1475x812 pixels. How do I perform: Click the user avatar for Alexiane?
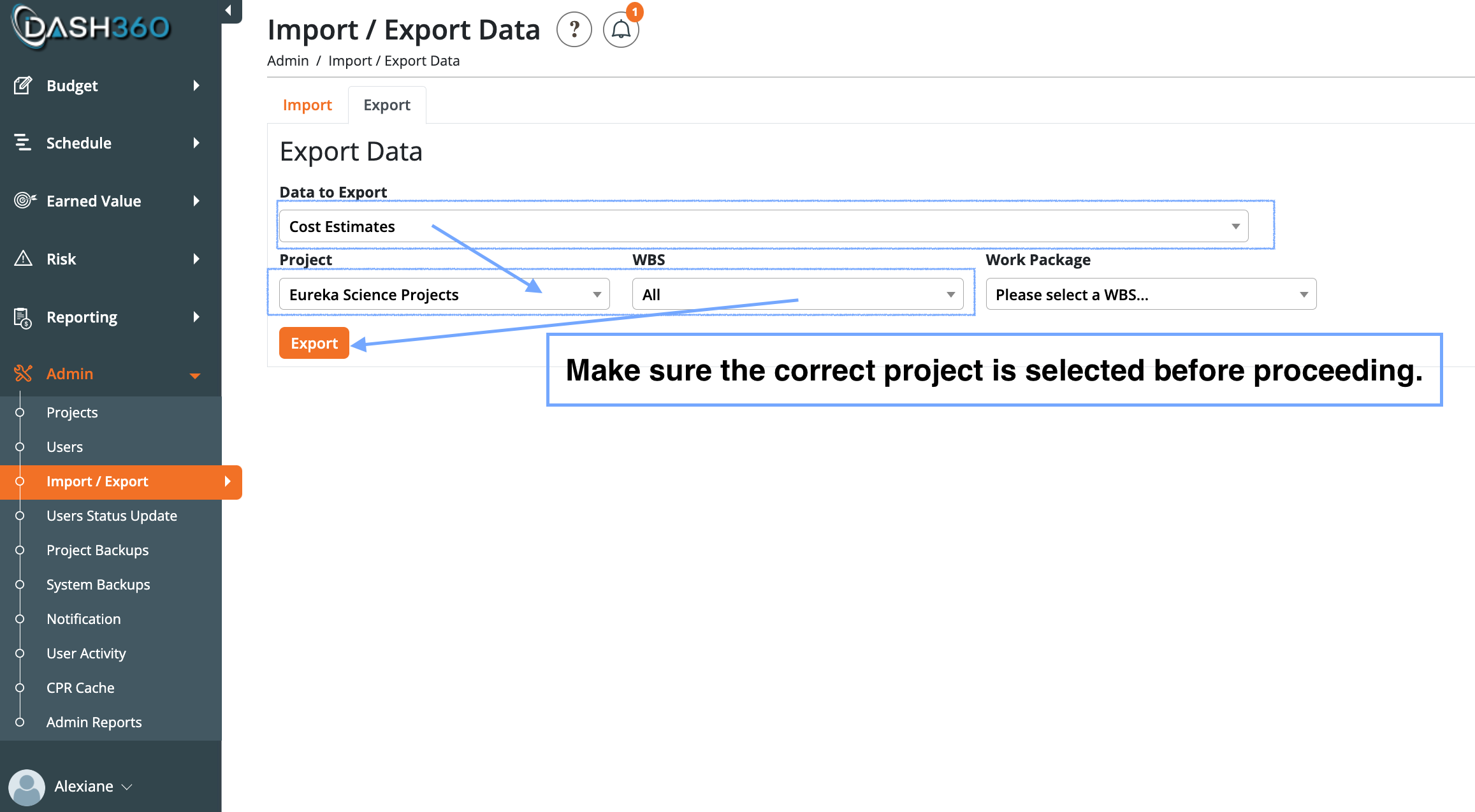click(27, 787)
